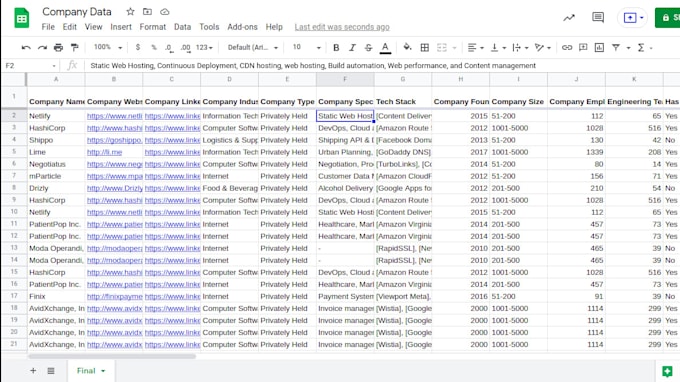Toggle strikethrough formatting
680x382 pixels.
point(368,47)
